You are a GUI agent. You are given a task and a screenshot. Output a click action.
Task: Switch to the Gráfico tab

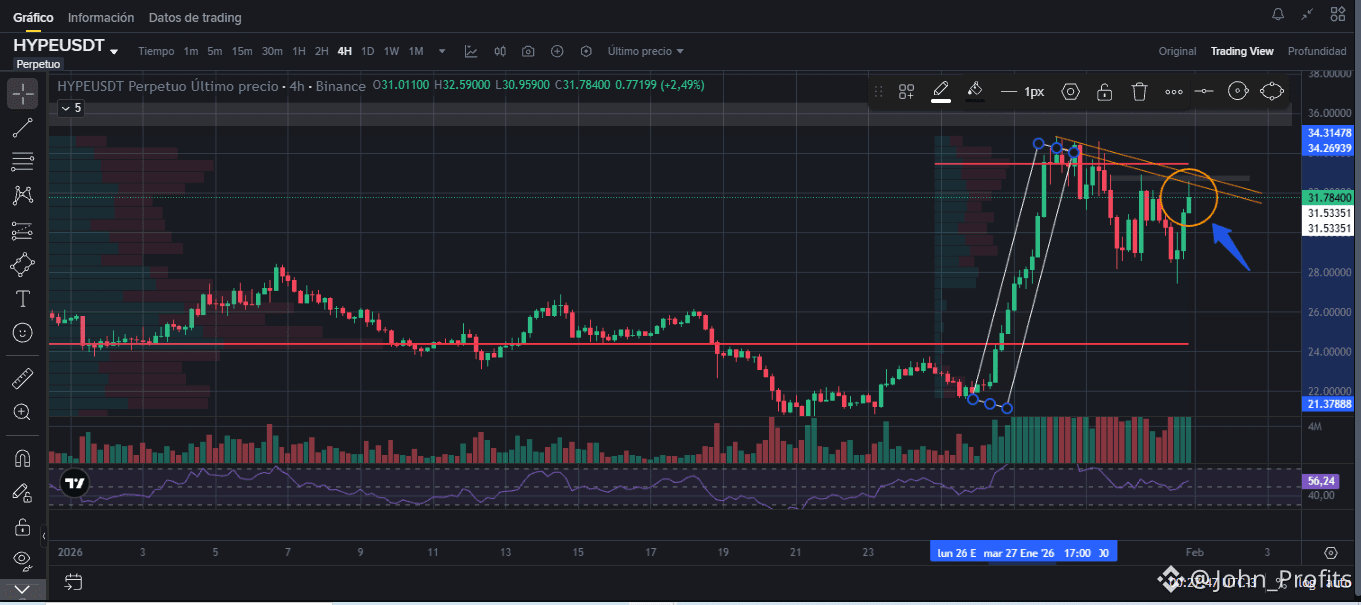tap(33, 18)
